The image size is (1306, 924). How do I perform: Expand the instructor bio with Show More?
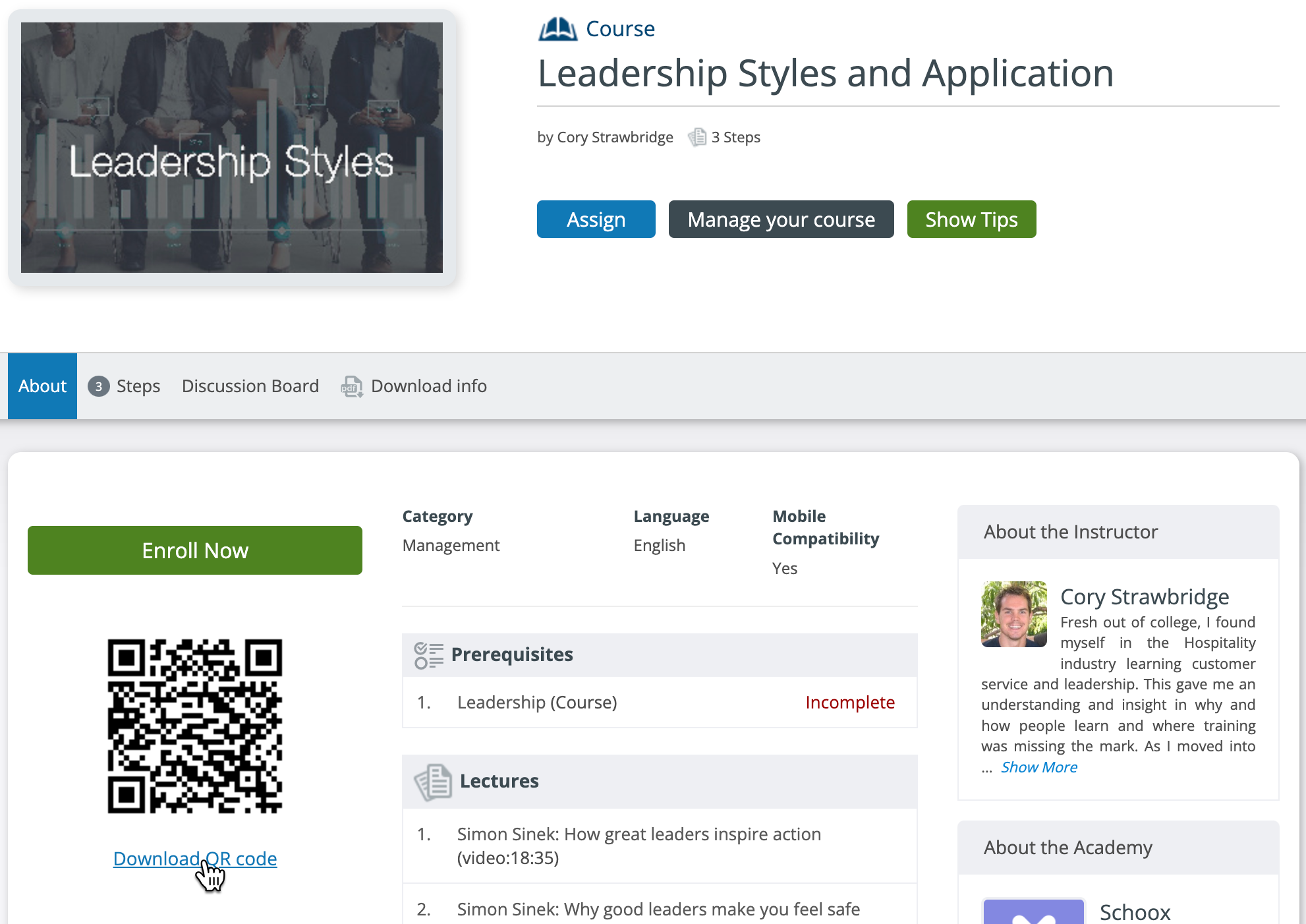1038,766
